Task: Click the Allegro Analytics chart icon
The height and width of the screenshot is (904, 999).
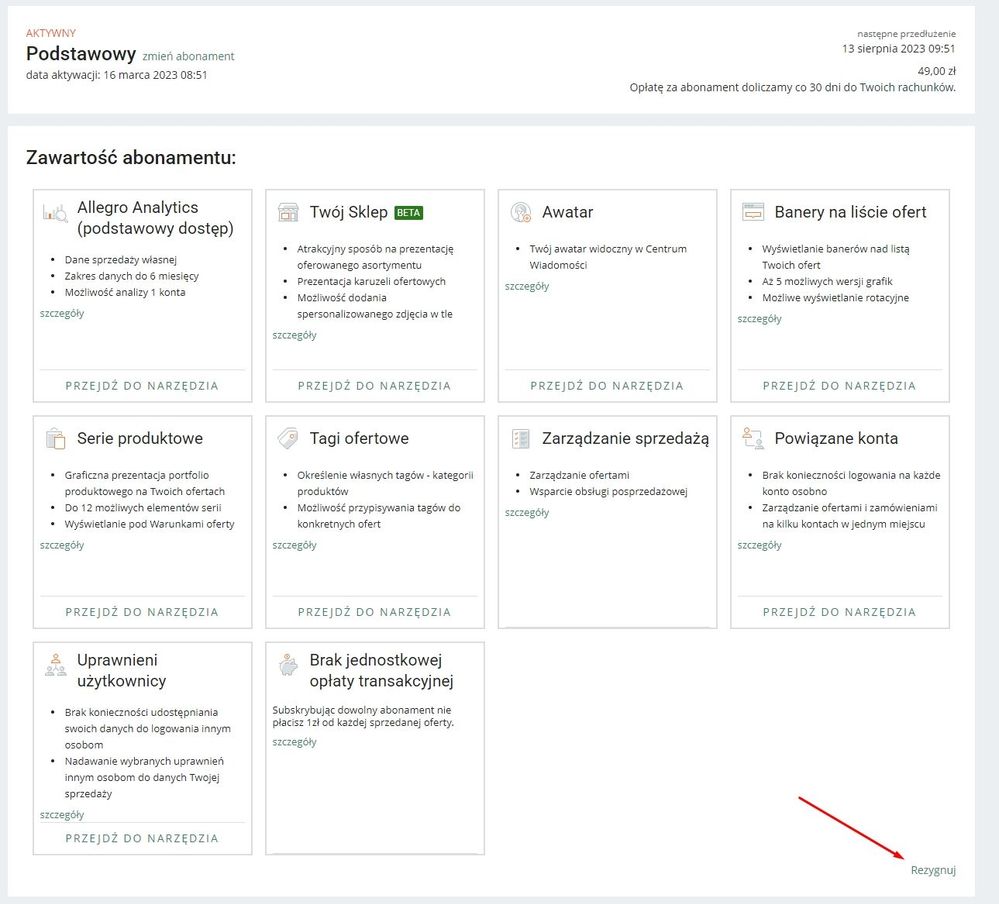Action: coord(54,212)
